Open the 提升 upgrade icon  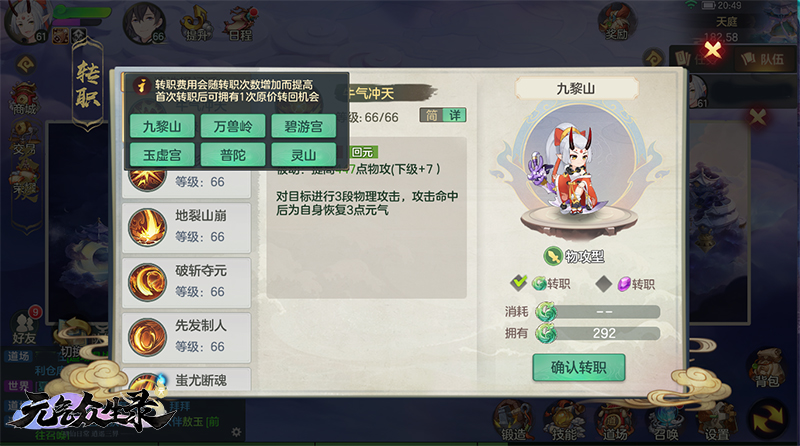[196, 24]
